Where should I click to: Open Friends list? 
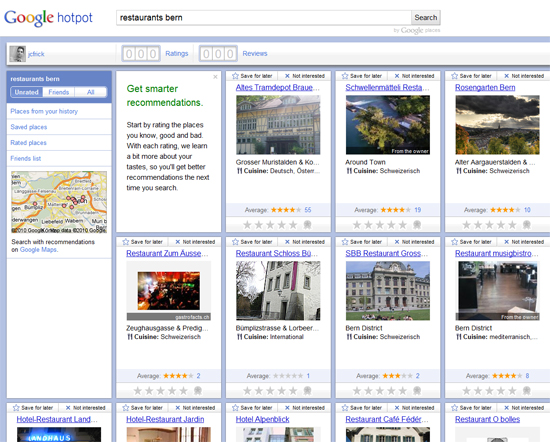pos(26,159)
